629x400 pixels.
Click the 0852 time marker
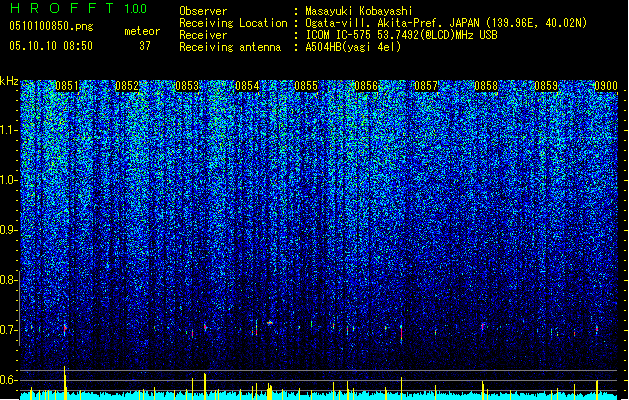coord(127,86)
